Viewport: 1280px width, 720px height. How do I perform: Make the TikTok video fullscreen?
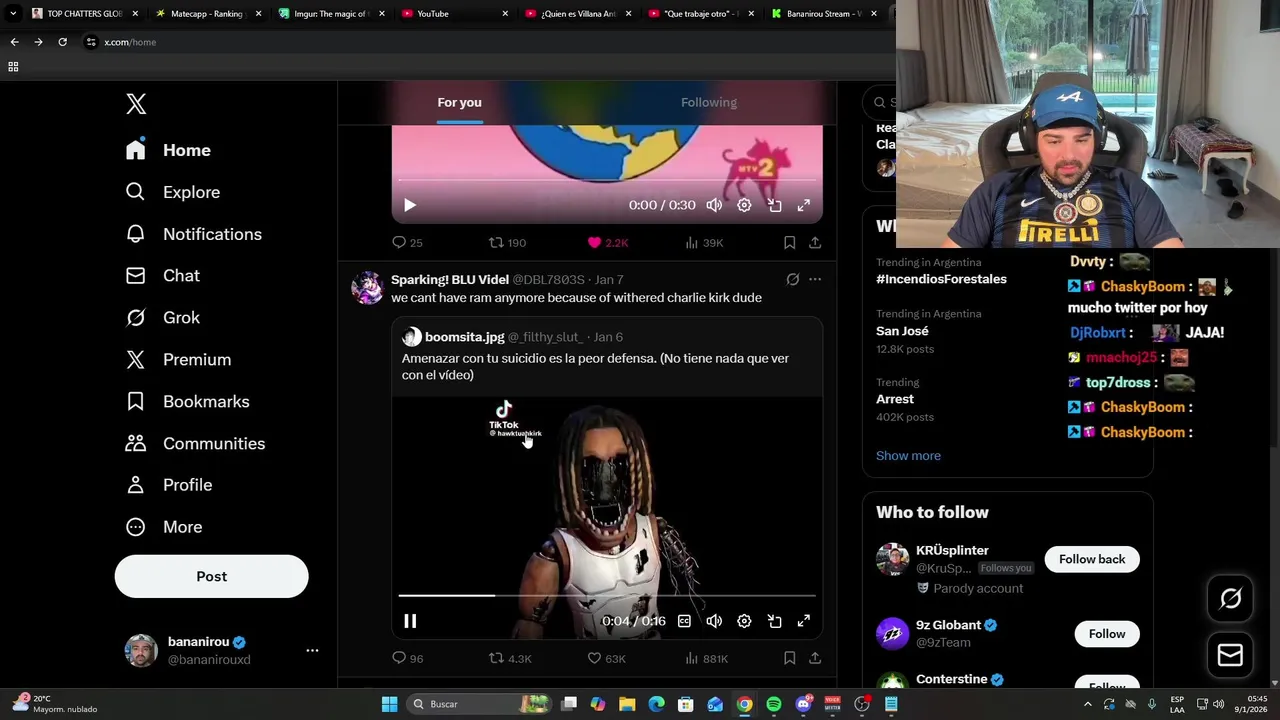(x=804, y=621)
